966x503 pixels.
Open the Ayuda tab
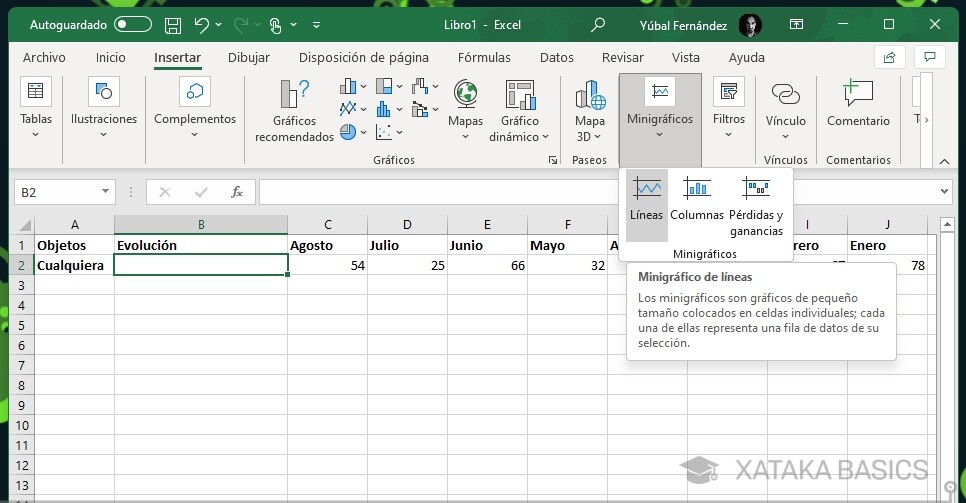[x=747, y=57]
